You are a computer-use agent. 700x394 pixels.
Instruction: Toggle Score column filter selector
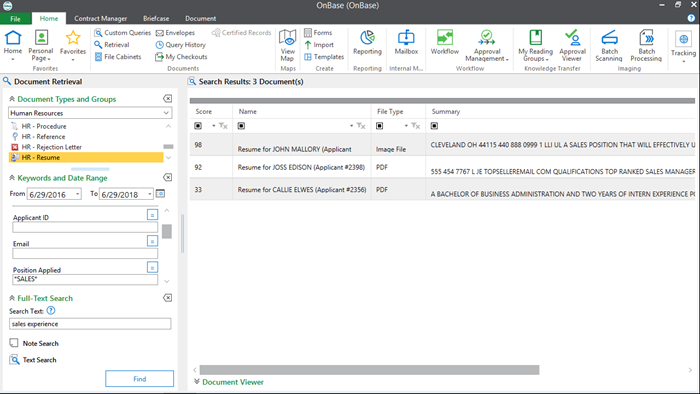[198, 126]
